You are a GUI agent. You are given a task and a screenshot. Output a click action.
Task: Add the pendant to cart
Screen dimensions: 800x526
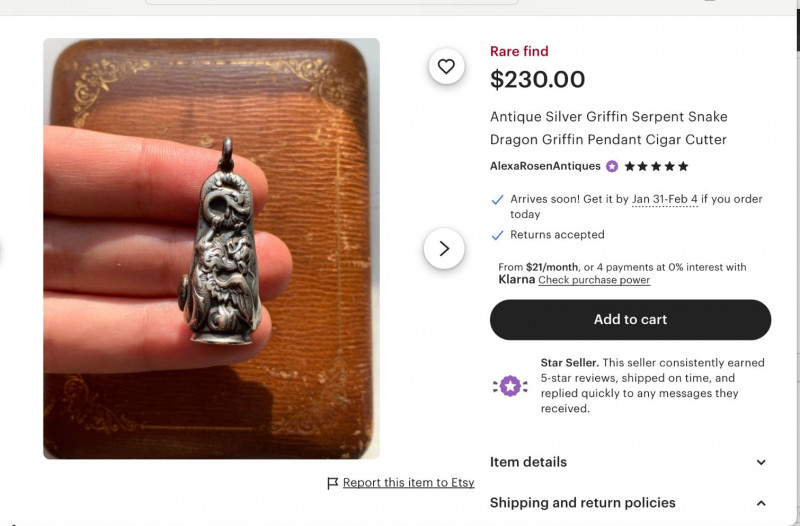630,320
